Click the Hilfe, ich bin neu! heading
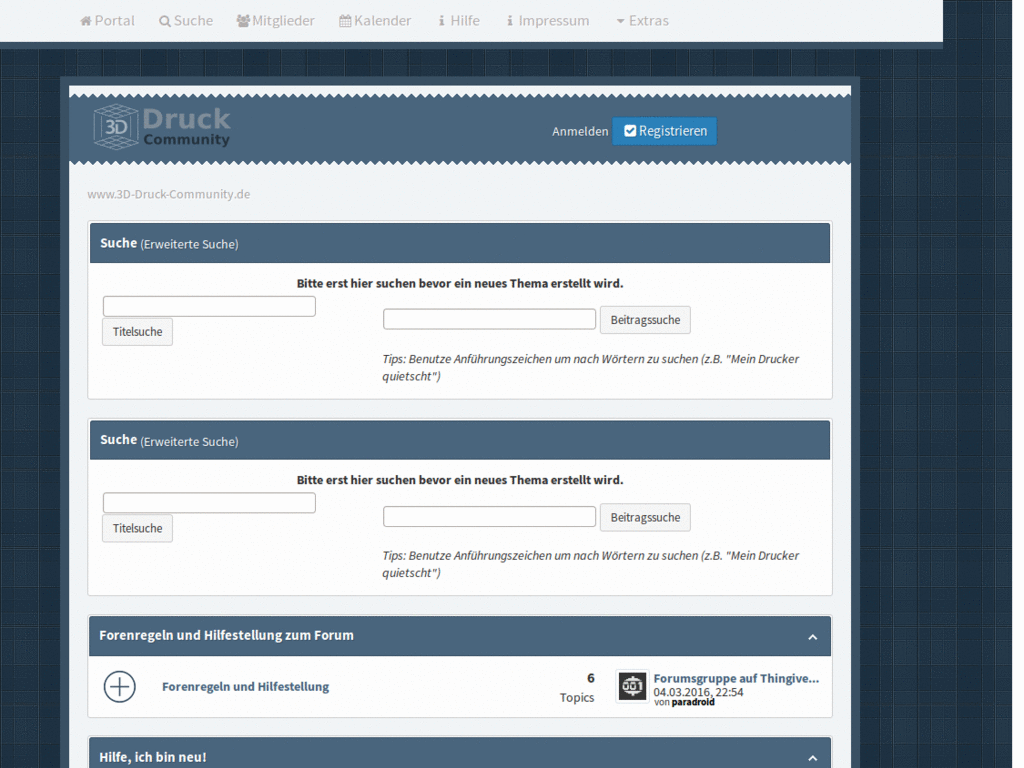1024x768 pixels. 153,758
